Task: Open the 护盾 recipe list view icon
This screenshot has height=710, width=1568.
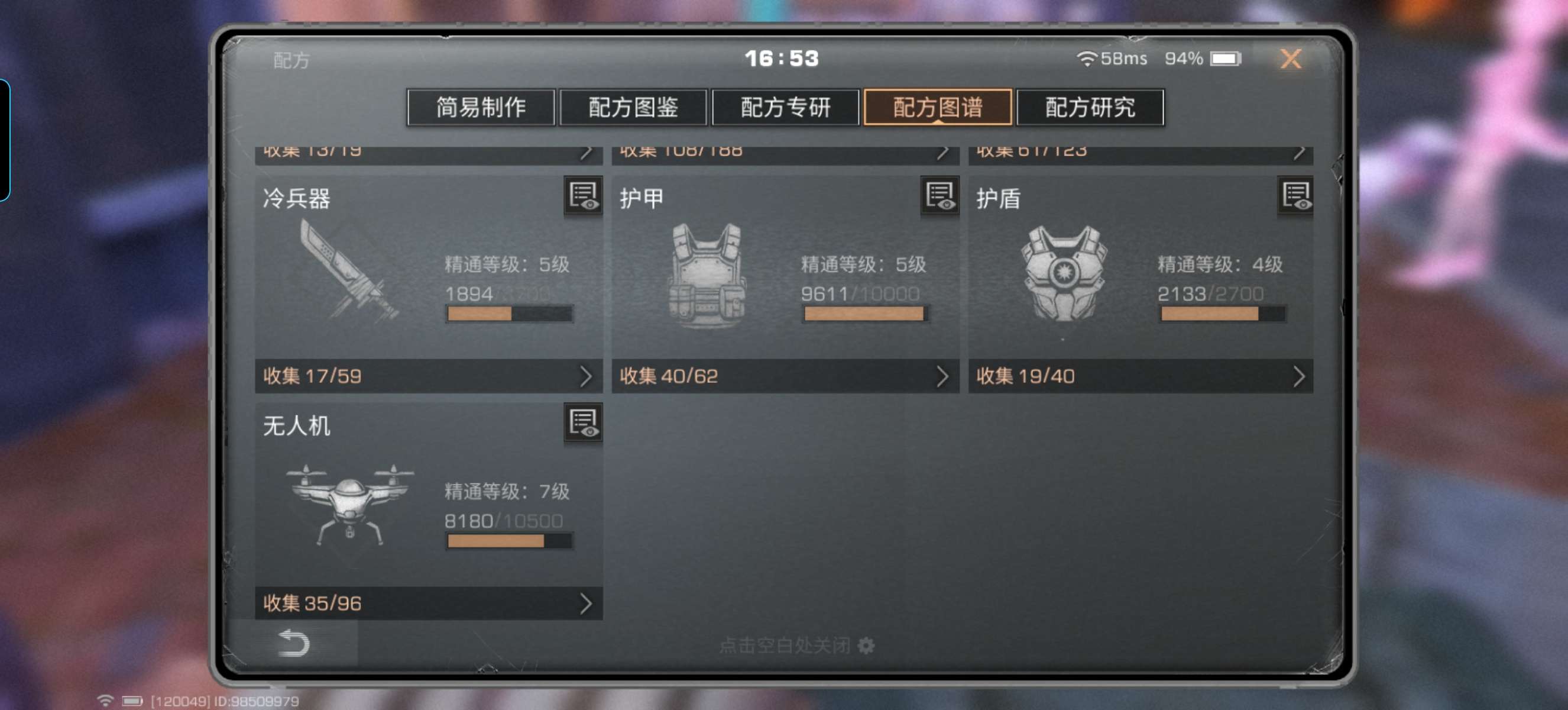Action: (x=1296, y=195)
